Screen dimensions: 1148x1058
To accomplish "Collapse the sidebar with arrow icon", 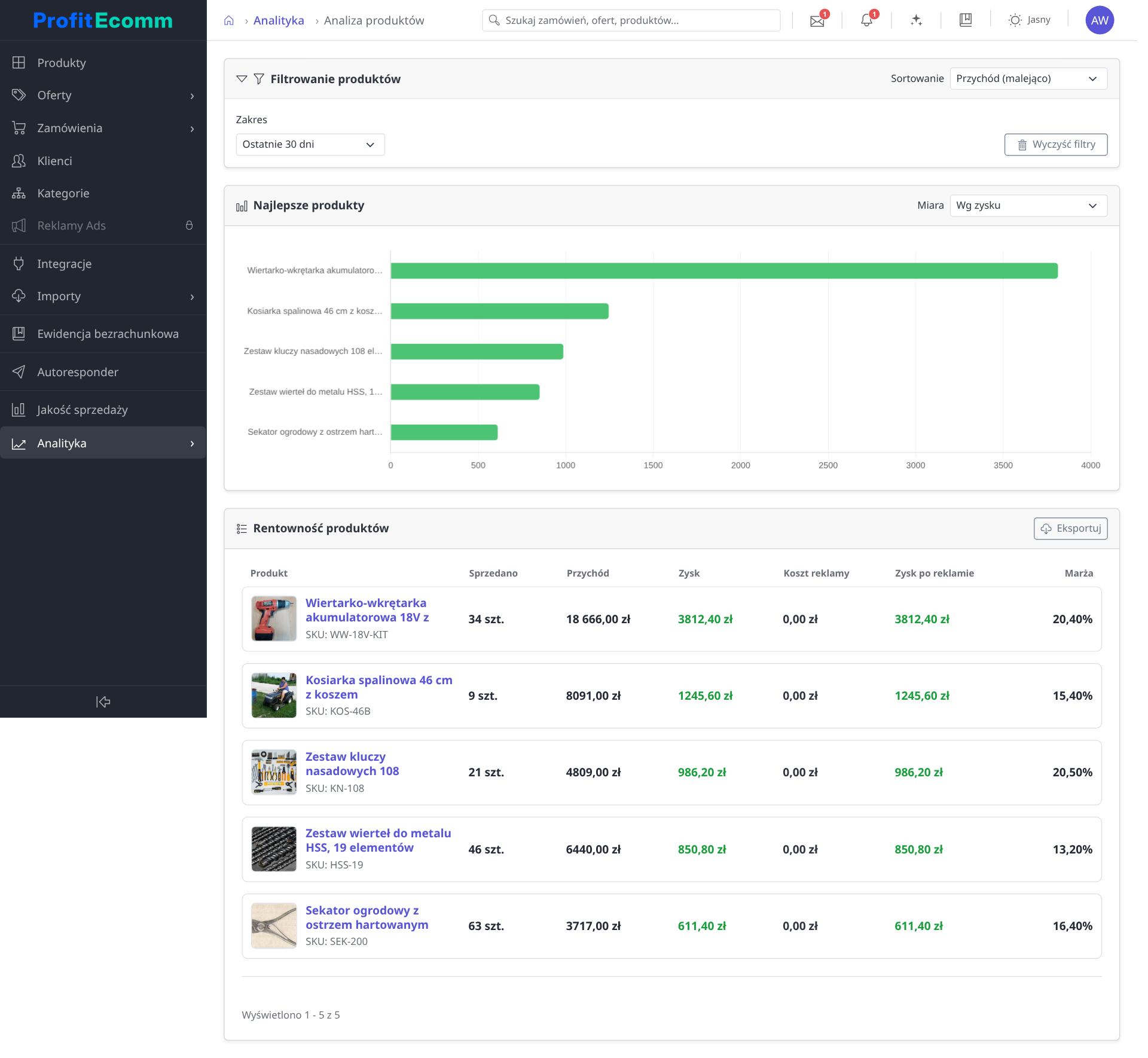I will (103, 702).
